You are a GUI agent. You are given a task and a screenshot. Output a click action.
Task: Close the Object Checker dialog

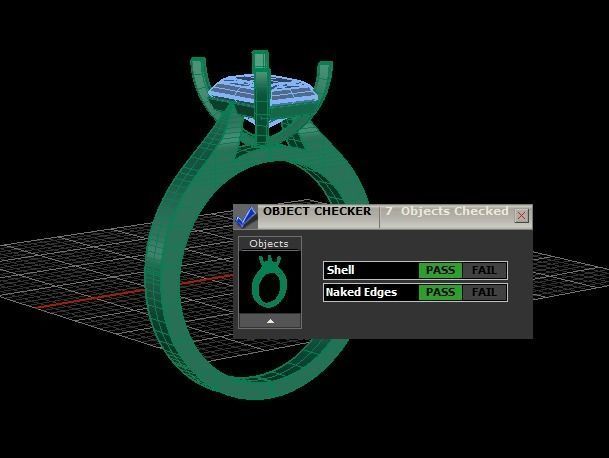click(521, 215)
